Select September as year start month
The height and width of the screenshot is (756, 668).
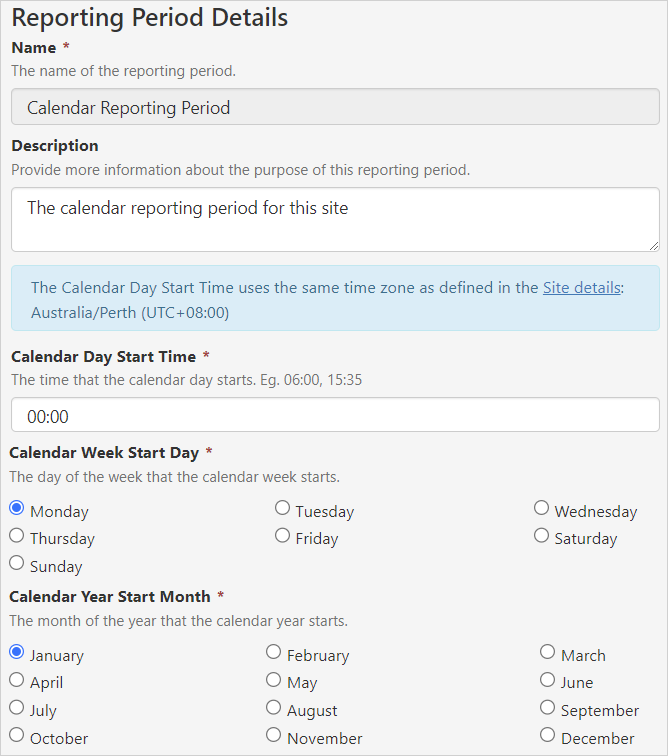coord(547,707)
